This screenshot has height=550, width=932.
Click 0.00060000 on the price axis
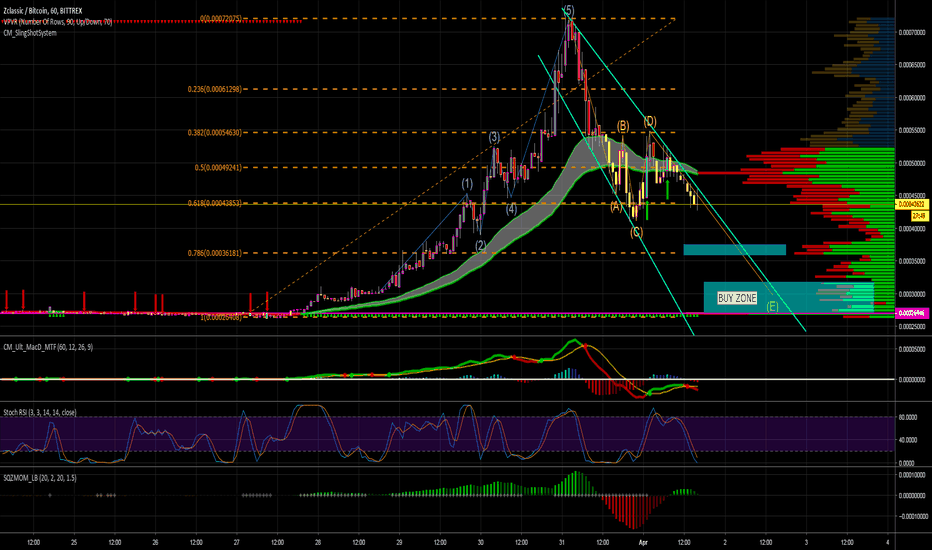(x=912, y=98)
